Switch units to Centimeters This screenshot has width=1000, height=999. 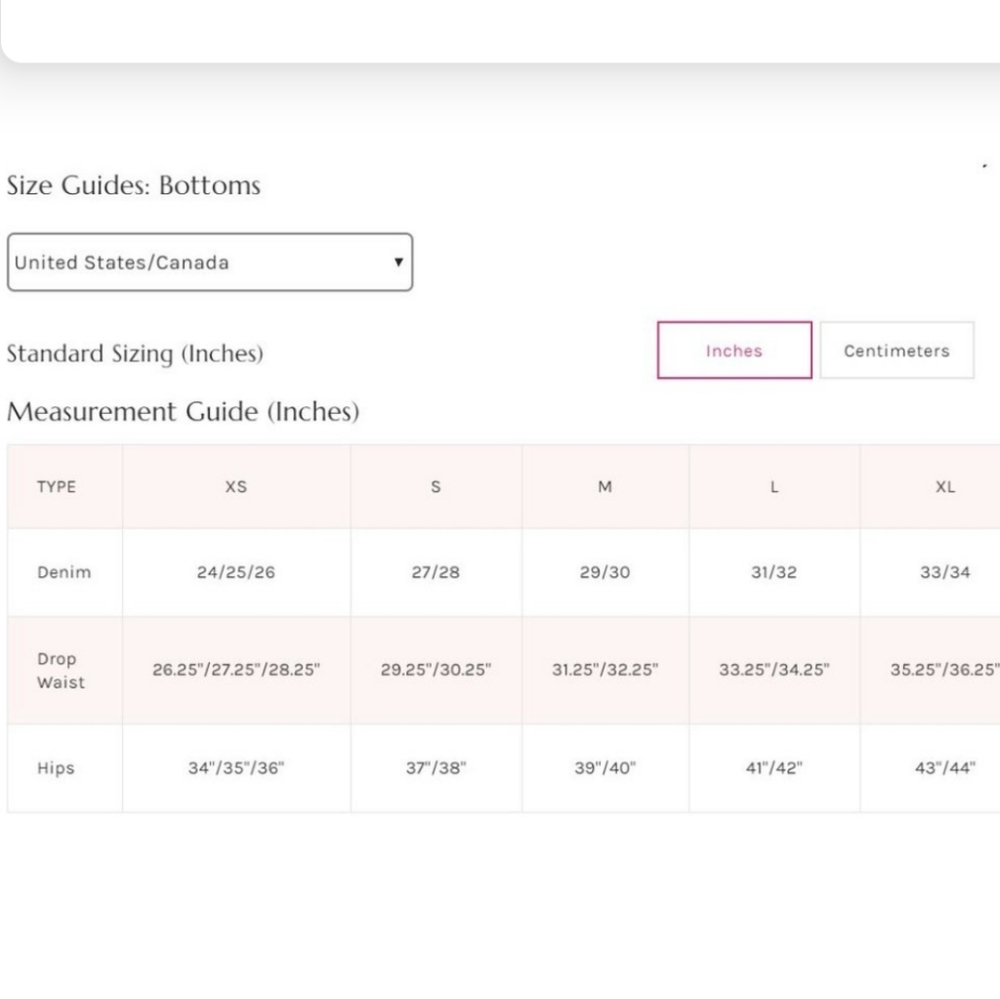897,350
